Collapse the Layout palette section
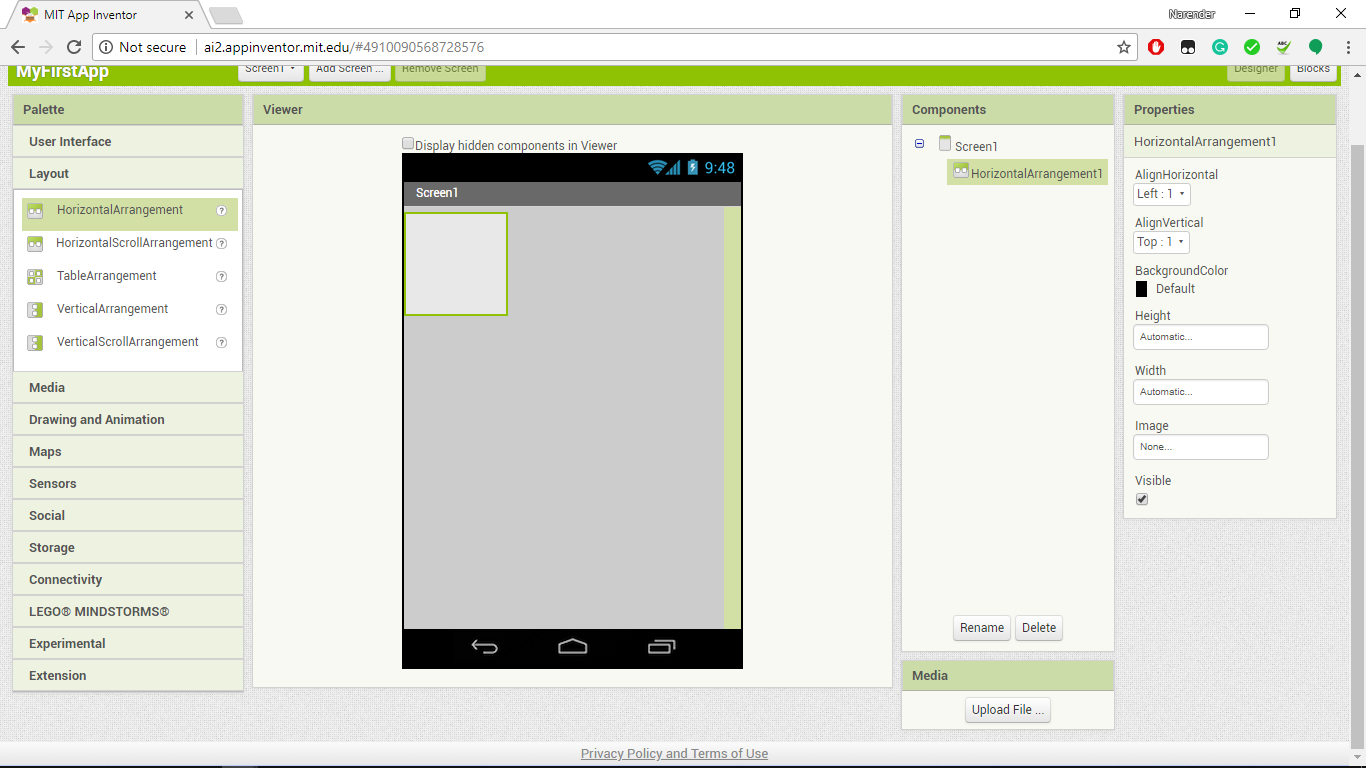 tap(128, 174)
